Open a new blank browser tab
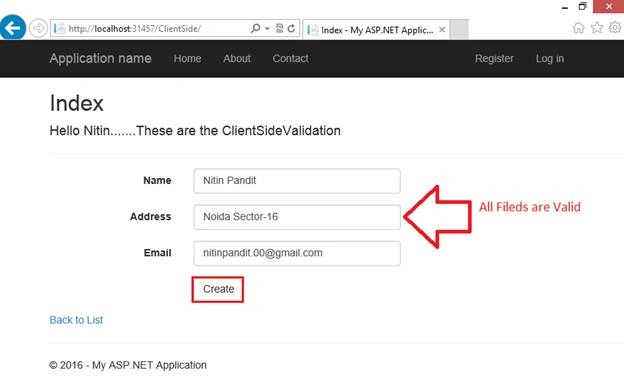This screenshot has height=379, width=624. (x=459, y=29)
